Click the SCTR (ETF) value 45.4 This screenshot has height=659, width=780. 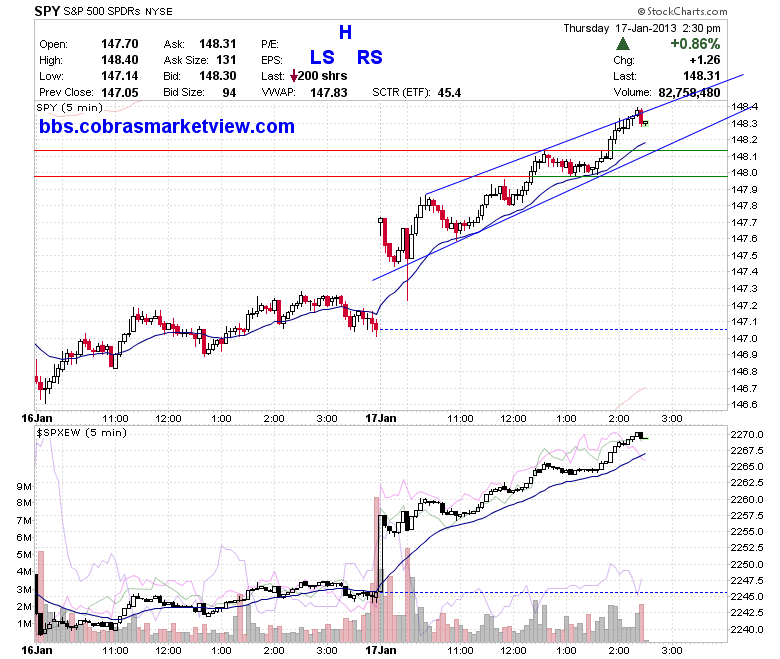[x=449, y=93]
